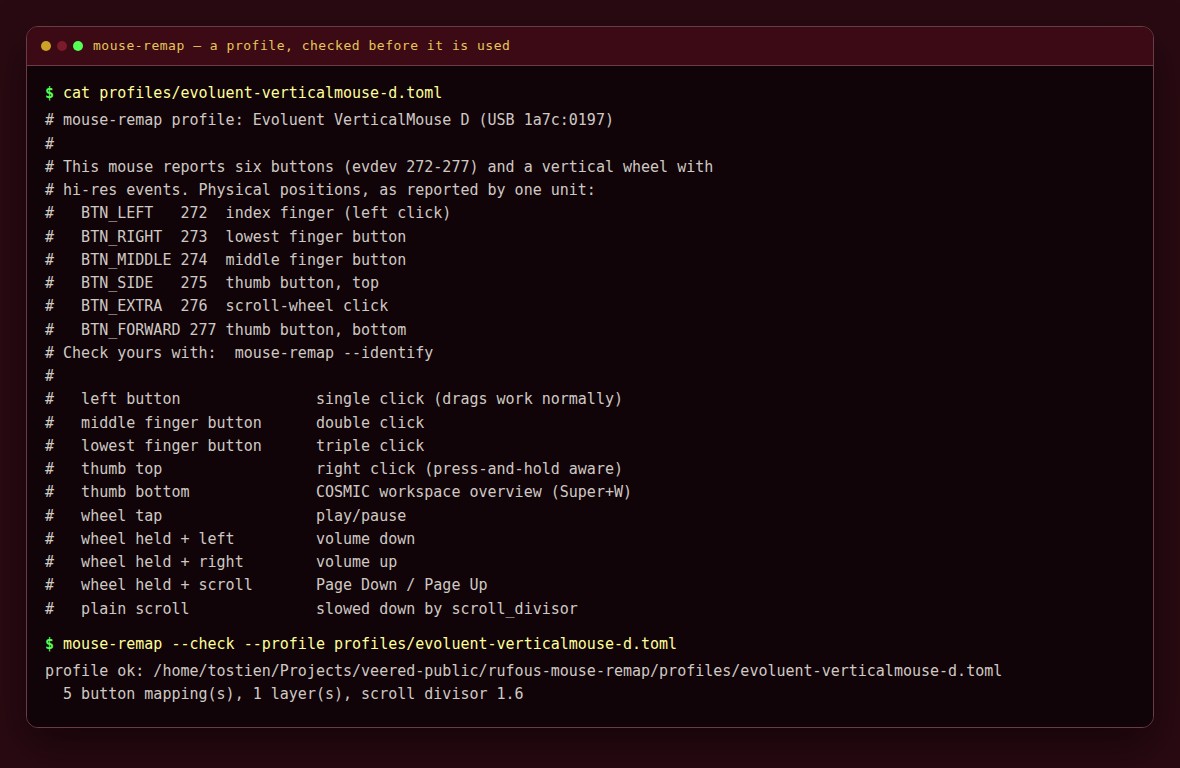The width and height of the screenshot is (1180, 768).
Task: Click the 'wheel held + right' label
Action: click(162, 562)
